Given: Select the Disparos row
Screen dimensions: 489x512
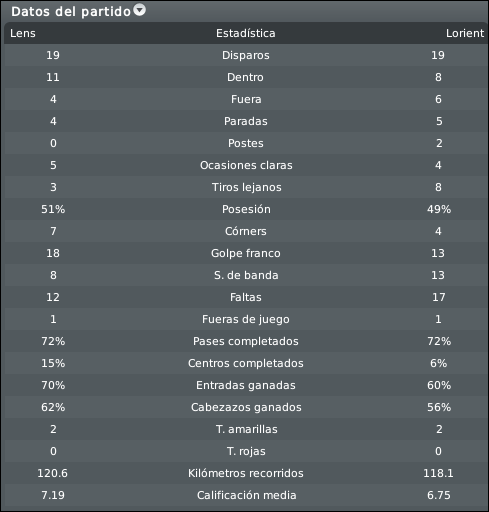Looking at the screenshot, I should tap(246, 55).
